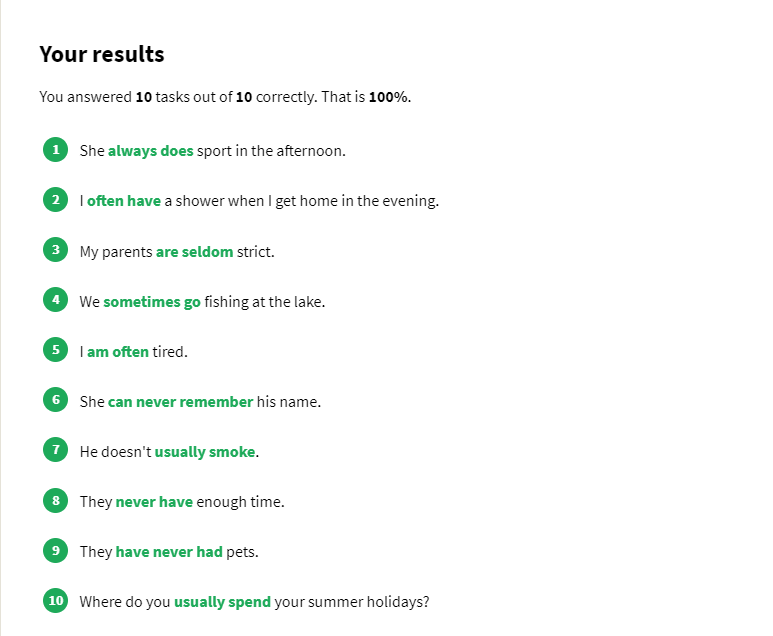
Task: Click the green answer 'never have'
Action: [154, 502]
